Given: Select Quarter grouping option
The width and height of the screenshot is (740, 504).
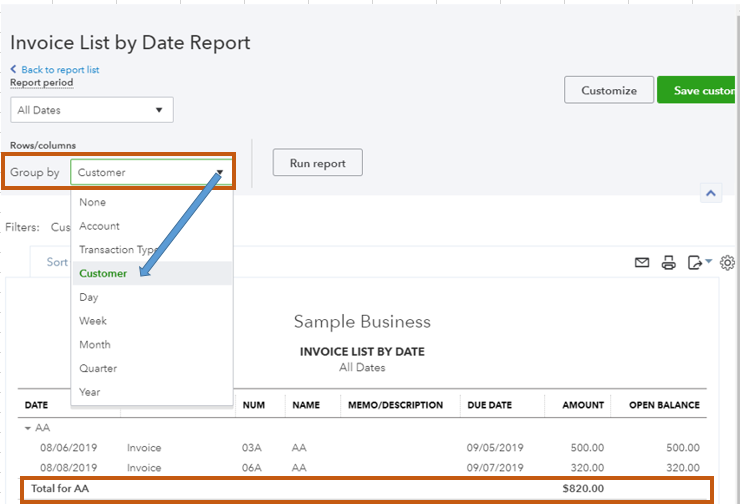Looking at the screenshot, I should tap(98, 368).
